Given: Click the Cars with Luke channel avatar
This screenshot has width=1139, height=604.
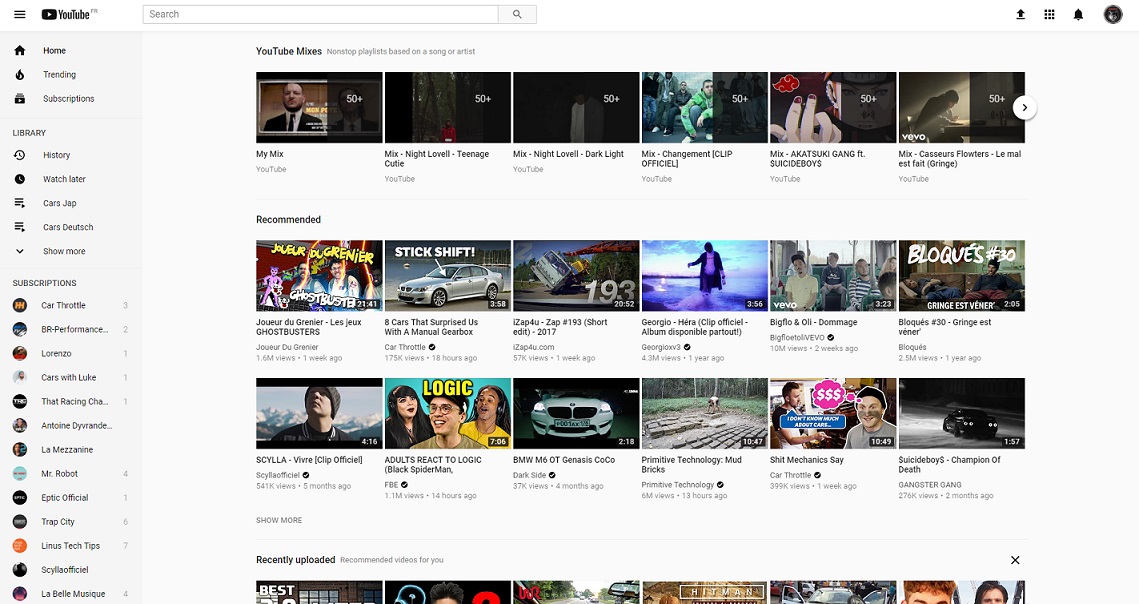Looking at the screenshot, I should [x=20, y=377].
